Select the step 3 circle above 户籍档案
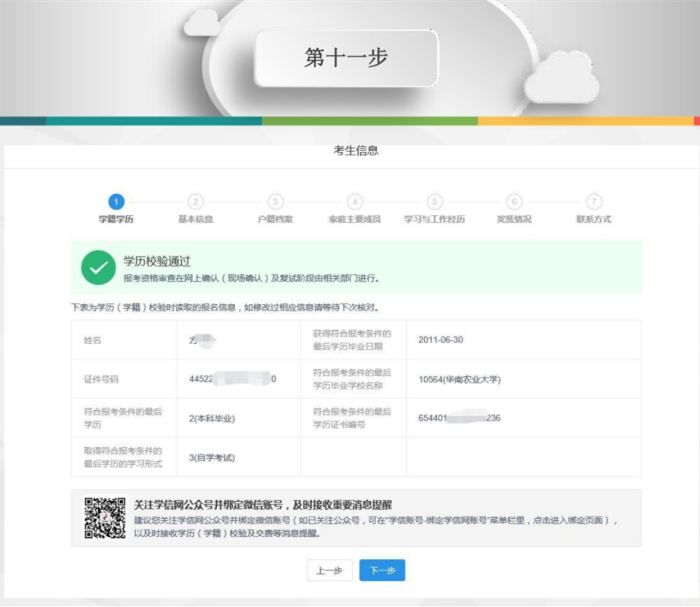 coord(275,201)
